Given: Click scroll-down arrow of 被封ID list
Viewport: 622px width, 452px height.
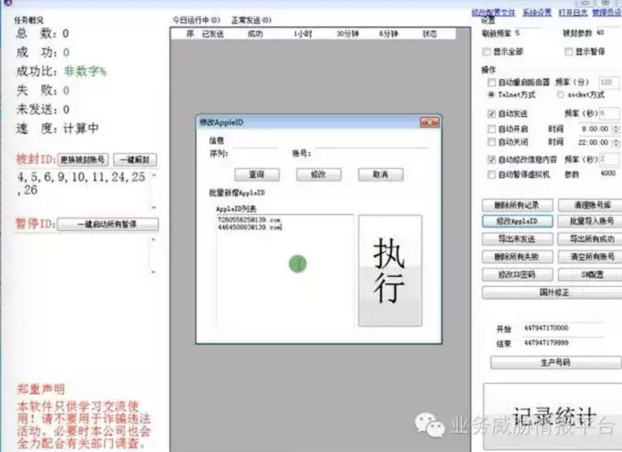Looking at the screenshot, I should (154, 207).
